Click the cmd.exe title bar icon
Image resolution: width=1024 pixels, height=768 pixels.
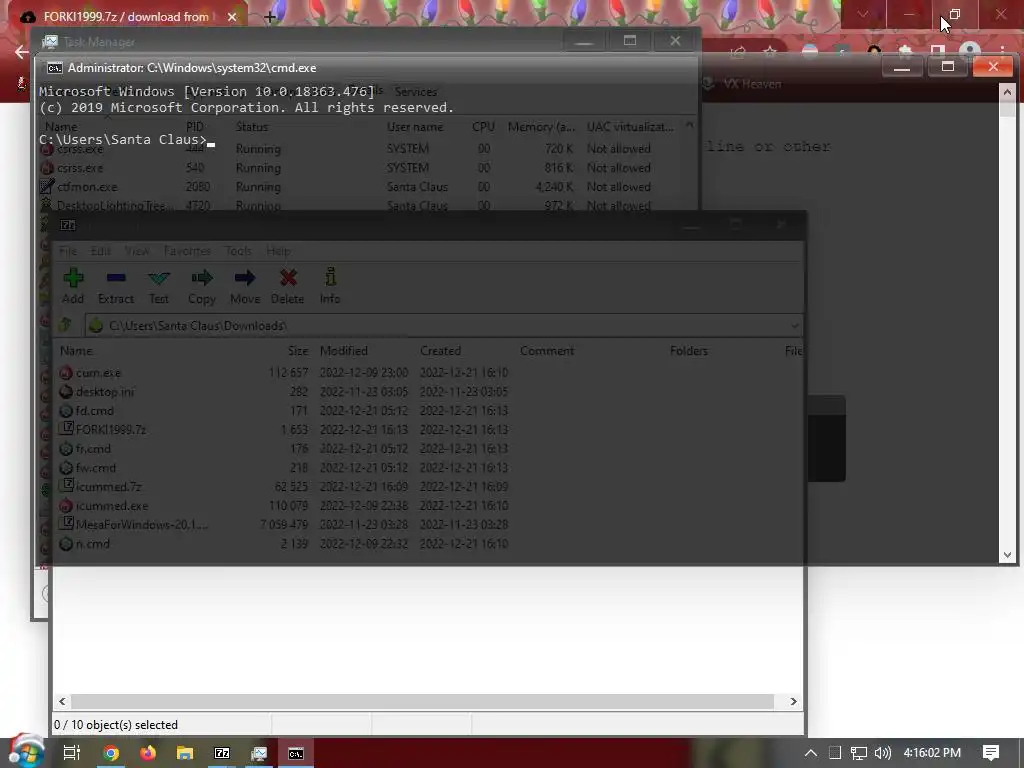(x=55, y=68)
